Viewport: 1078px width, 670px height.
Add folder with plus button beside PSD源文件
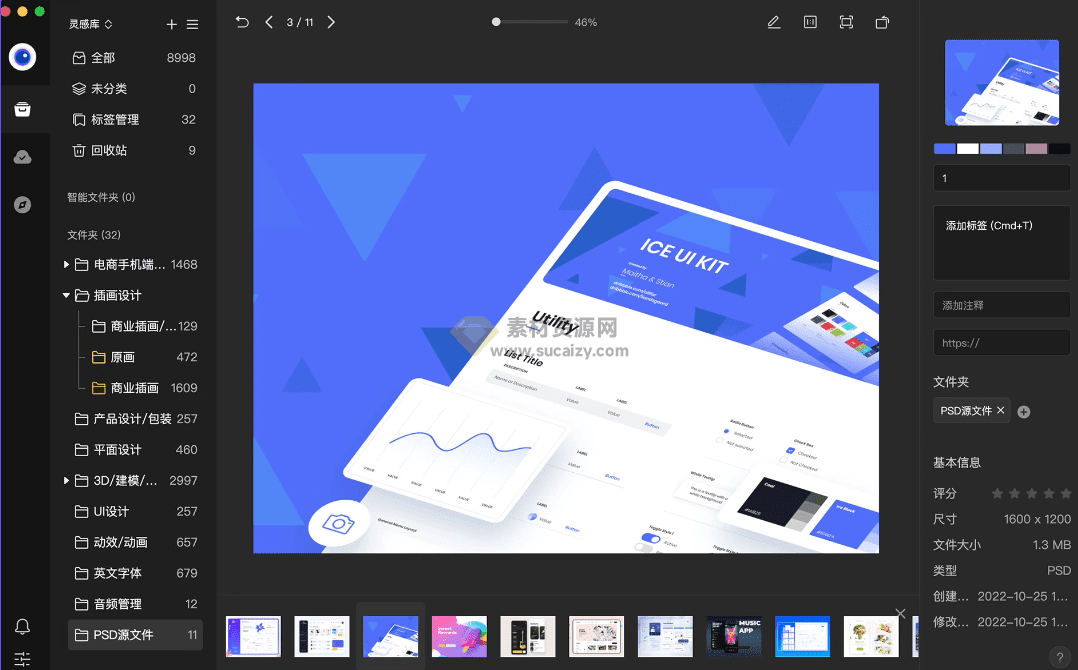1024,412
